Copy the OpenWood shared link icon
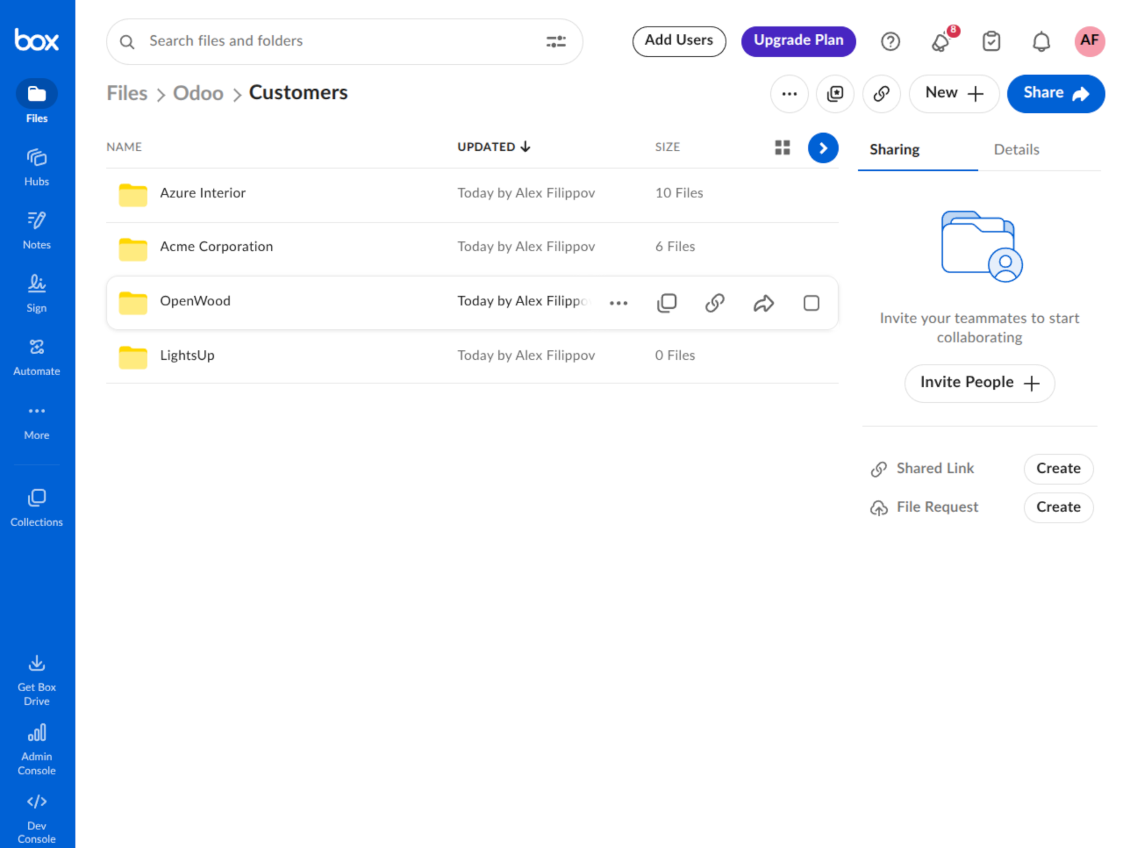Viewport: 1130px width, 848px height. point(715,303)
